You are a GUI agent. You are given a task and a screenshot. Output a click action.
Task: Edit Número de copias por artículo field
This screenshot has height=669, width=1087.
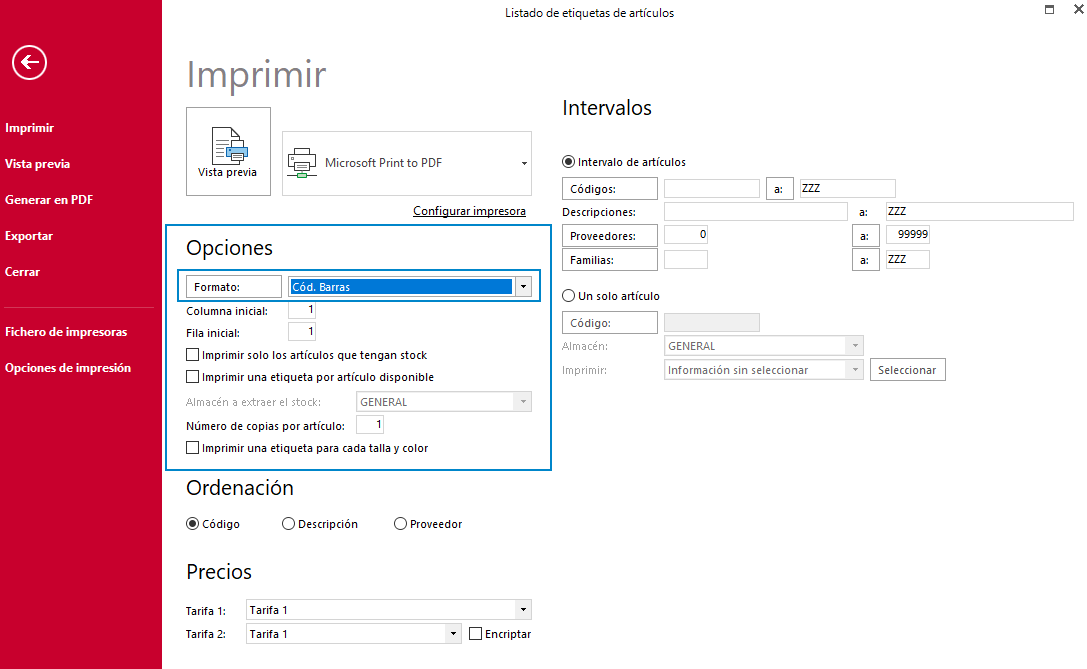click(369, 424)
